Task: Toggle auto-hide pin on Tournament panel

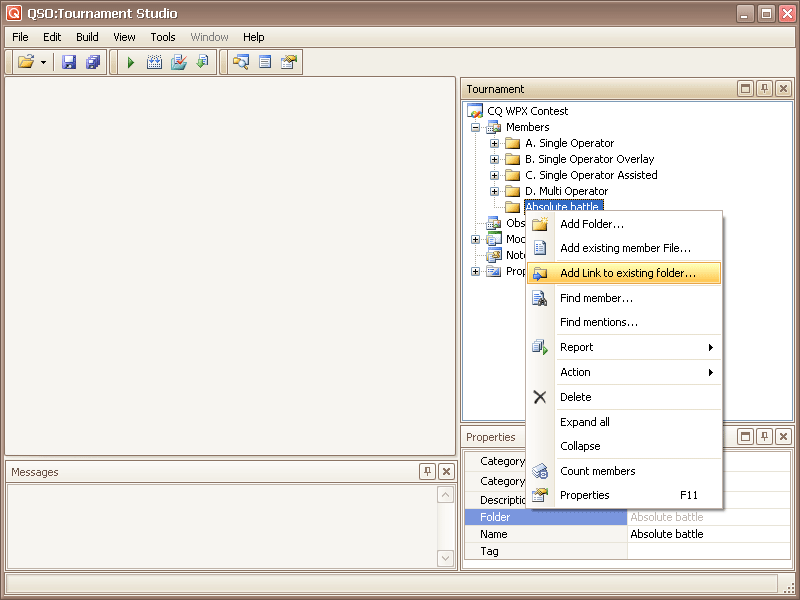Action: point(764,89)
